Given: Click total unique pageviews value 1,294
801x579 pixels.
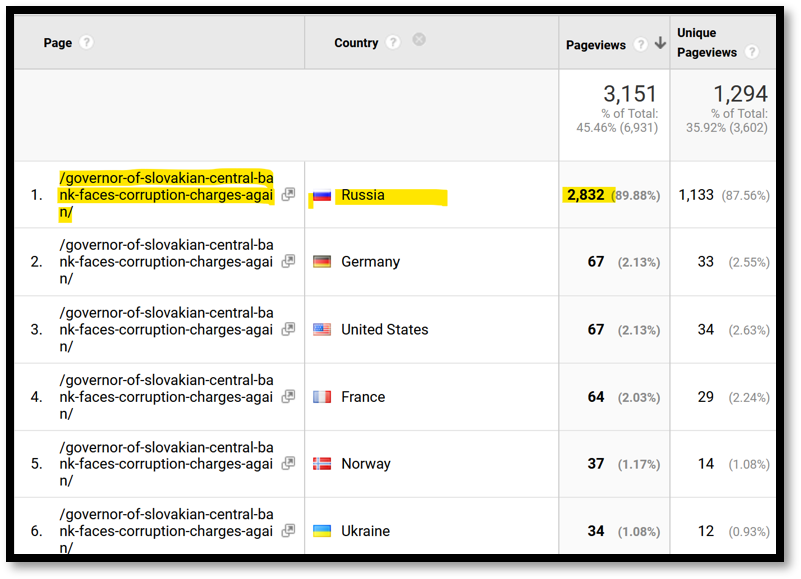Looking at the screenshot, I should pos(740,94).
